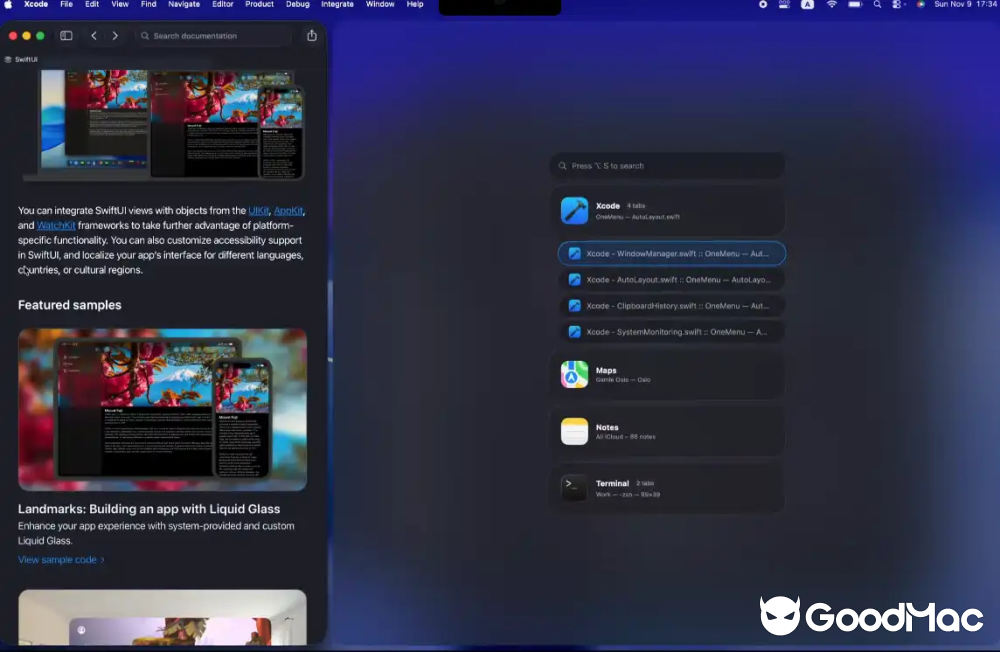
Task: Switch to the Terminal app icon
Action: (574, 488)
